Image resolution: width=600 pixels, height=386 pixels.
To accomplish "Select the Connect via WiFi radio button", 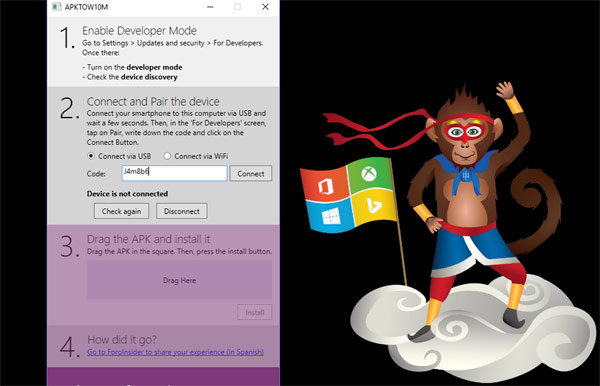I will (167, 156).
